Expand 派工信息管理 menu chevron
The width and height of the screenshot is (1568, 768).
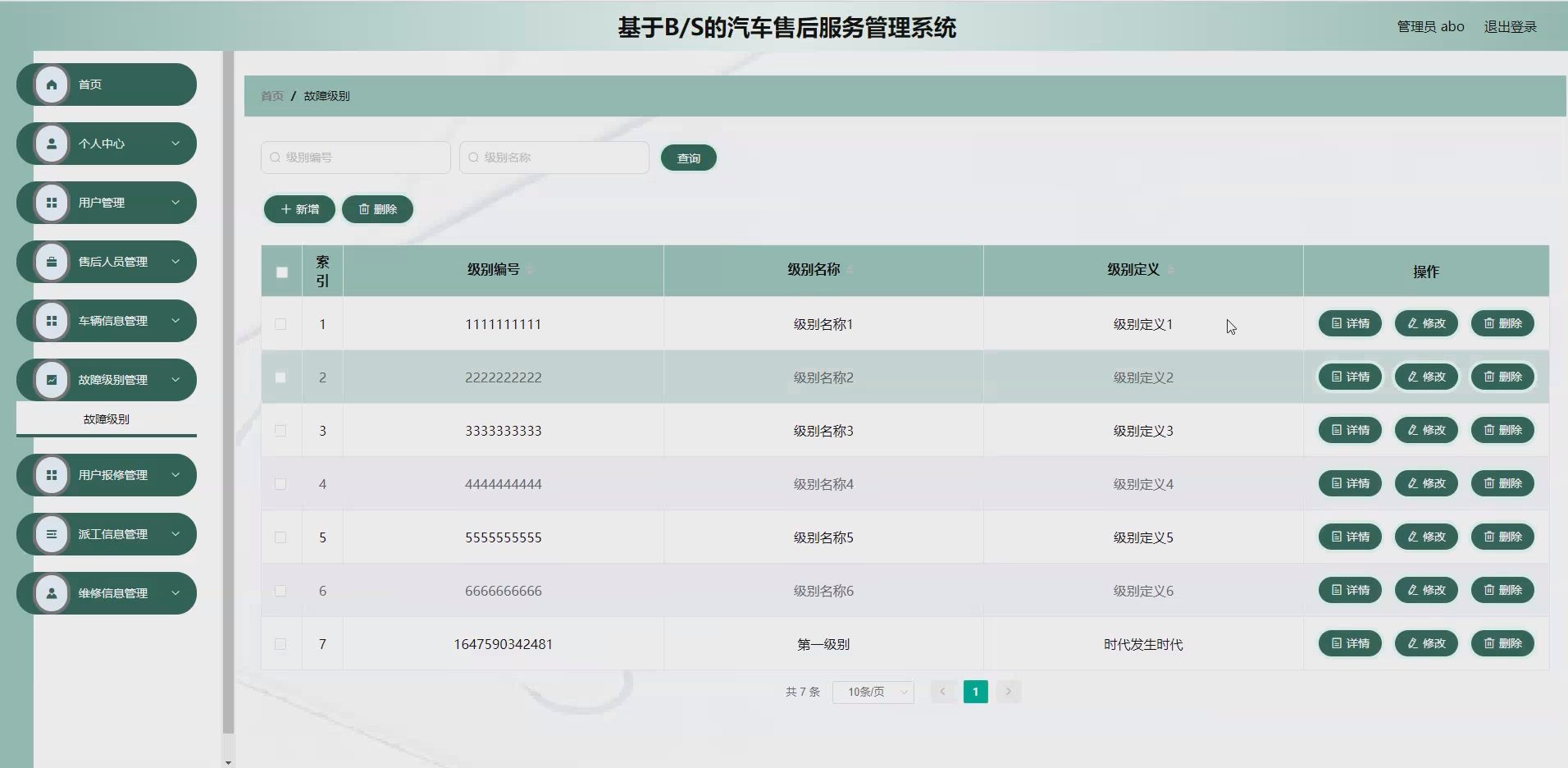click(x=175, y=534)
